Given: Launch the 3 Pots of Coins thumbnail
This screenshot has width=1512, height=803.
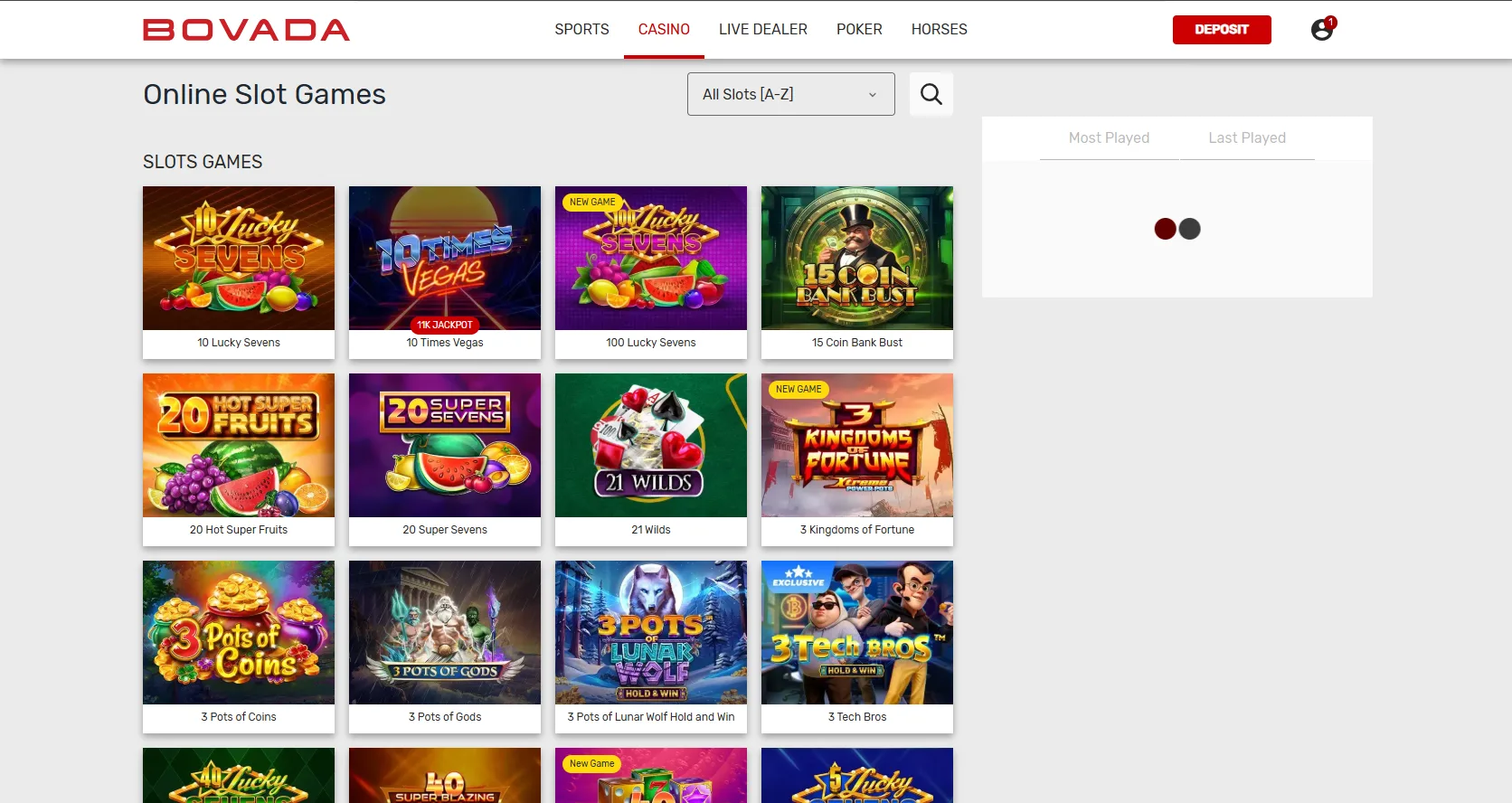Looking at the screenshot, I should [239, 632].
